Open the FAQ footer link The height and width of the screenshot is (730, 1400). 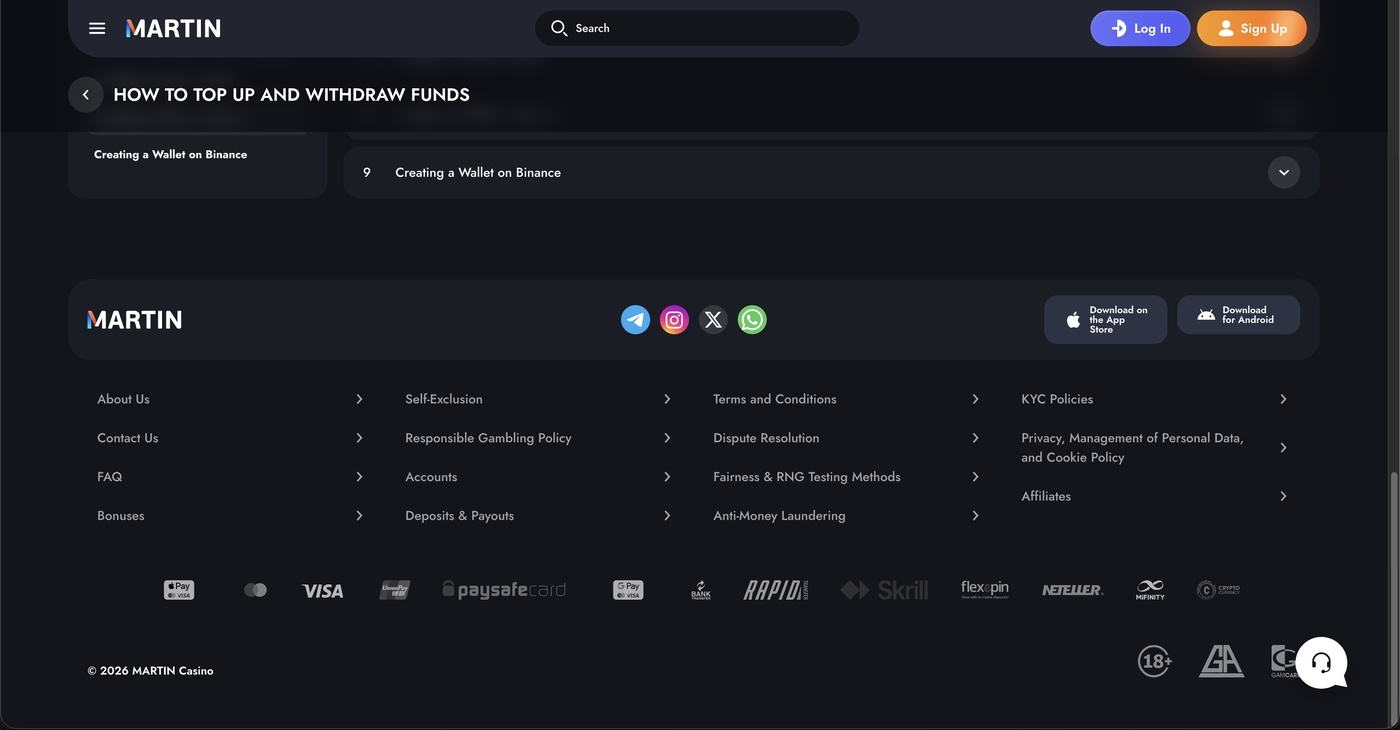(110, 477)
